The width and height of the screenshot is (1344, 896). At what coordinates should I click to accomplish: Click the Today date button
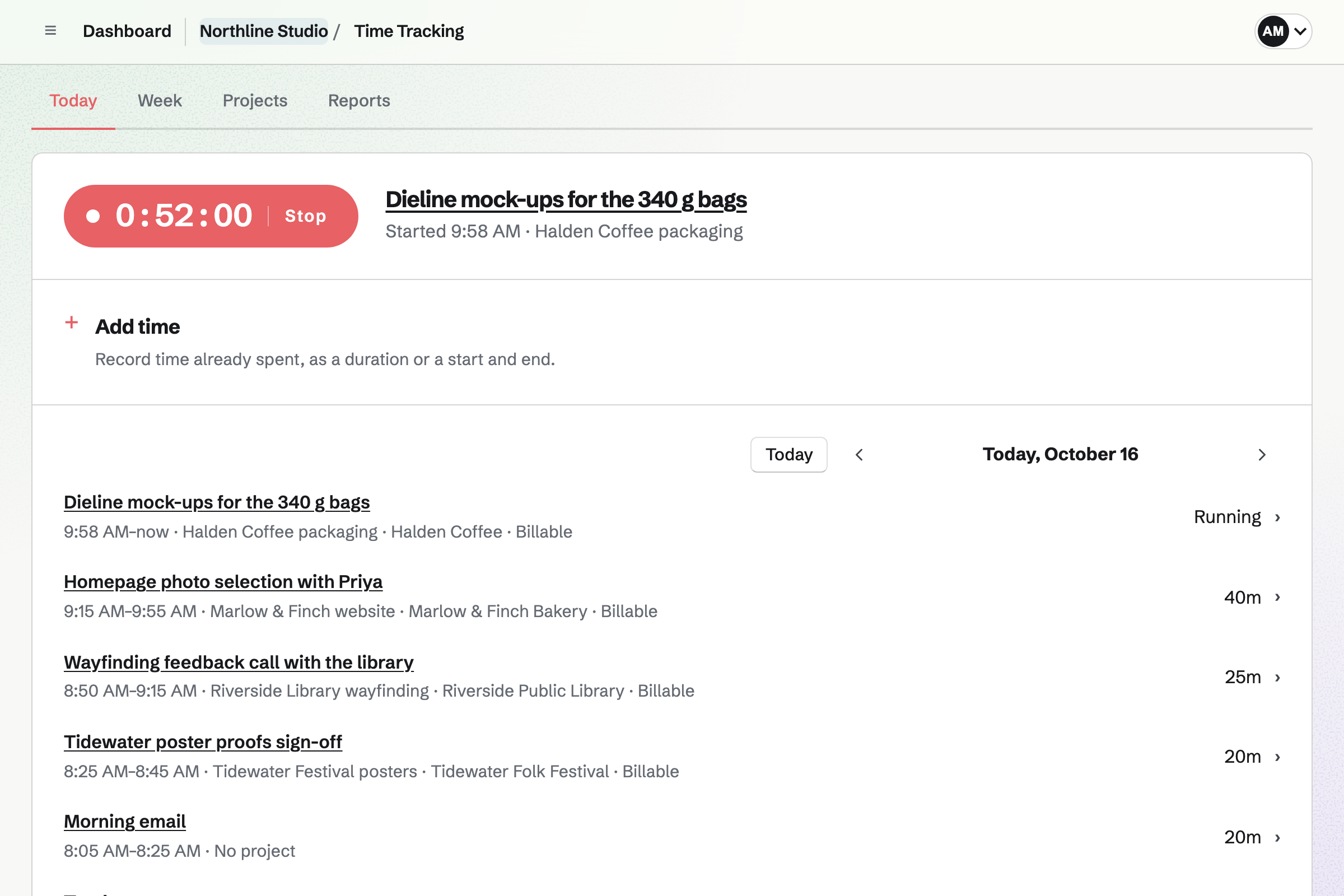[788, 455]
